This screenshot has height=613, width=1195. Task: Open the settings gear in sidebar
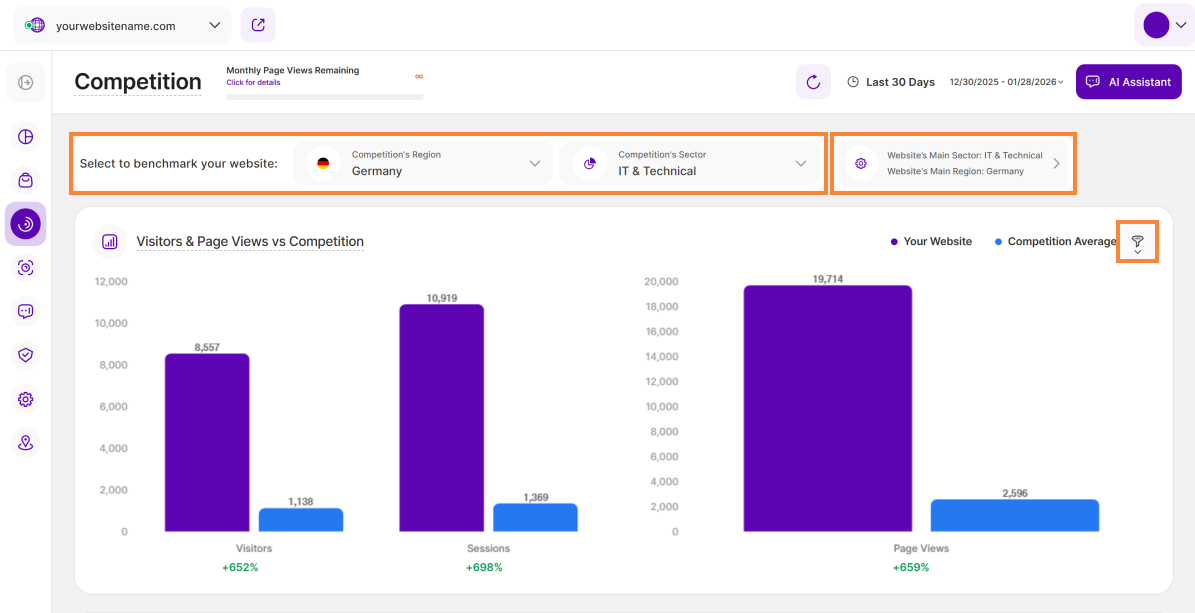pyautogui.click(x=26, y=399)
